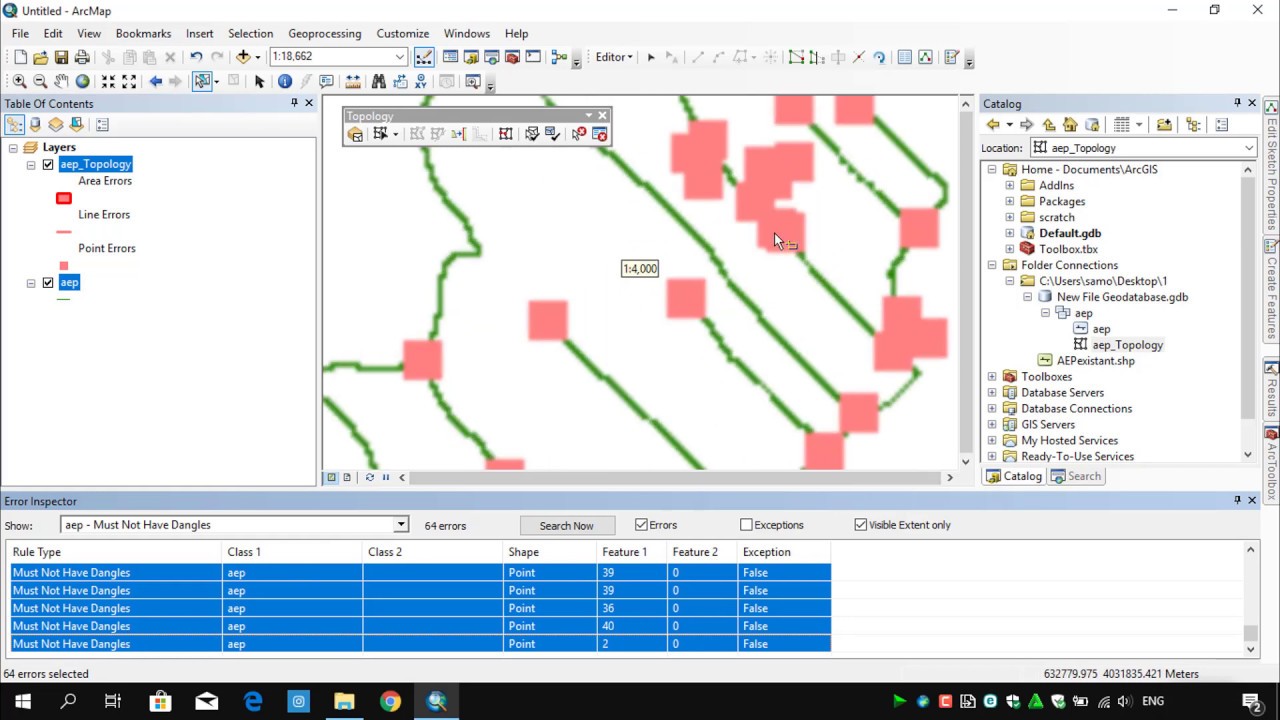
Task: Go back to previous extent arrow
Action: pos(155,81)
